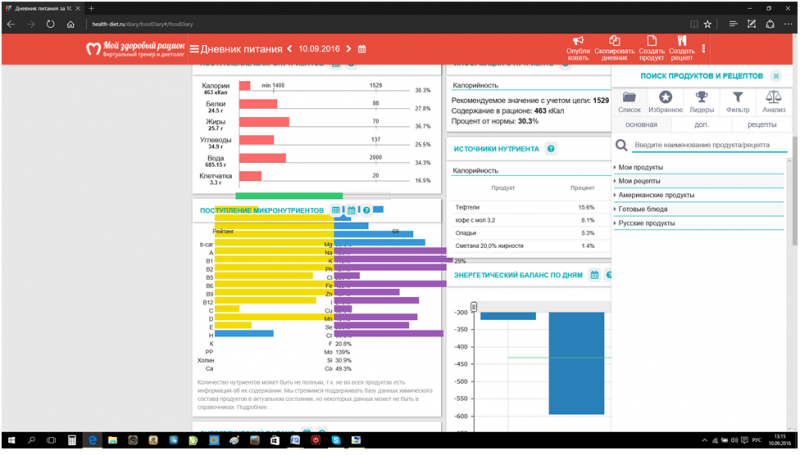The image size is (800, 455).
Task: Open the Дневник питания hamburger menu
Action: [x=194, y=49]
